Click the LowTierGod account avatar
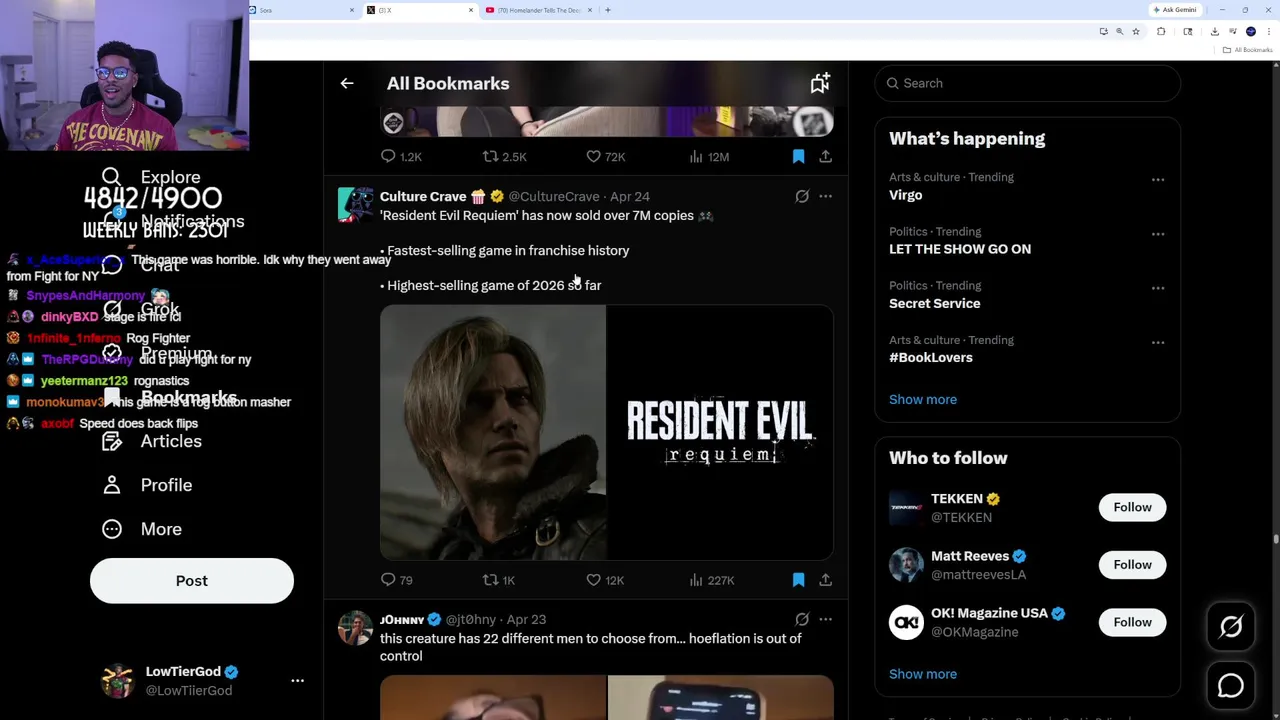Viewport: 1280px width, 720px height. 118,681
